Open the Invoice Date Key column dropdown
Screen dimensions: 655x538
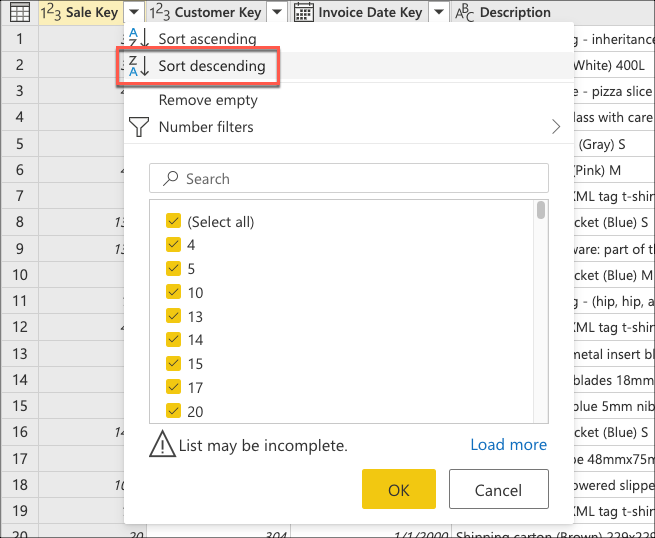pyautogui.click(x=439, y=12)
